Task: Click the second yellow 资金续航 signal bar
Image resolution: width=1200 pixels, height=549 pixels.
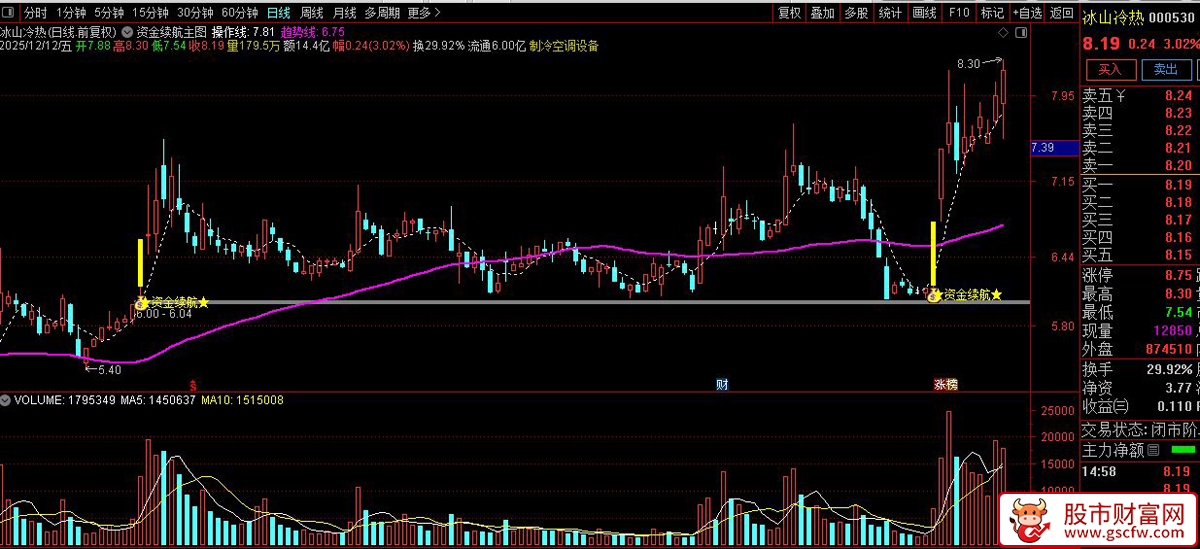Action: 933,254
